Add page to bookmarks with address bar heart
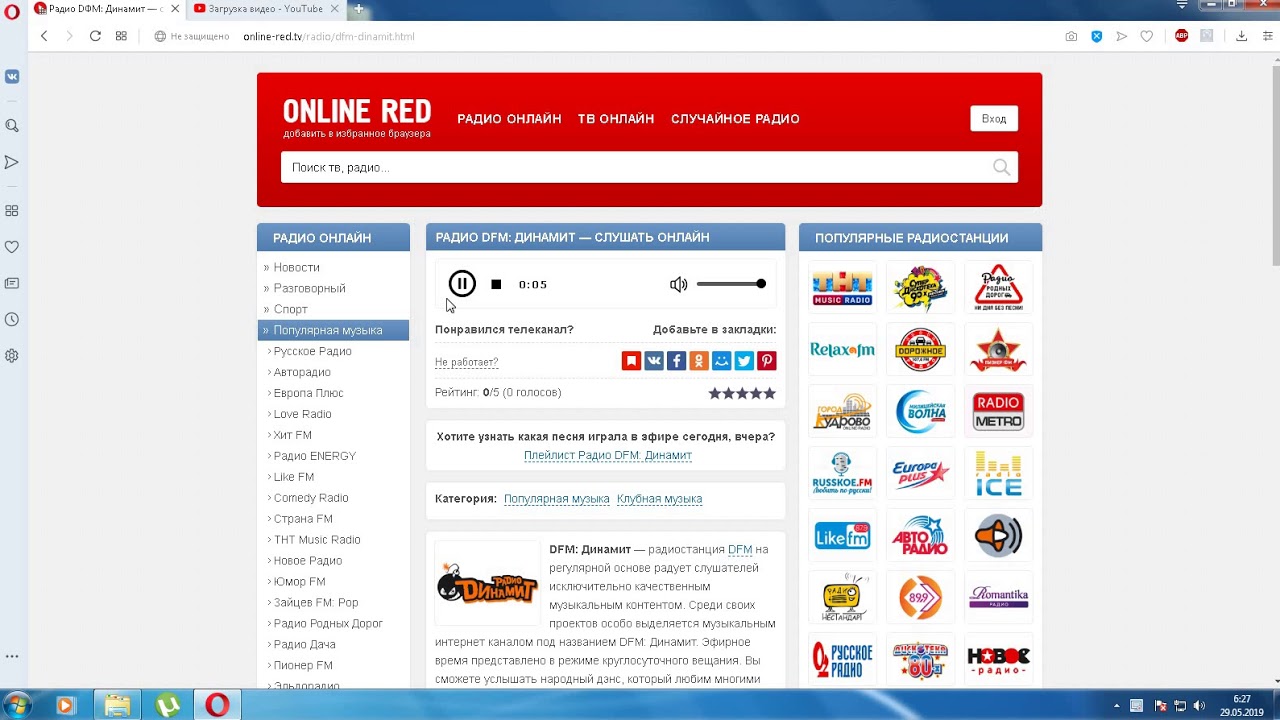Viewport: 1280px width, 720px height. click(x=1147, y=36)
